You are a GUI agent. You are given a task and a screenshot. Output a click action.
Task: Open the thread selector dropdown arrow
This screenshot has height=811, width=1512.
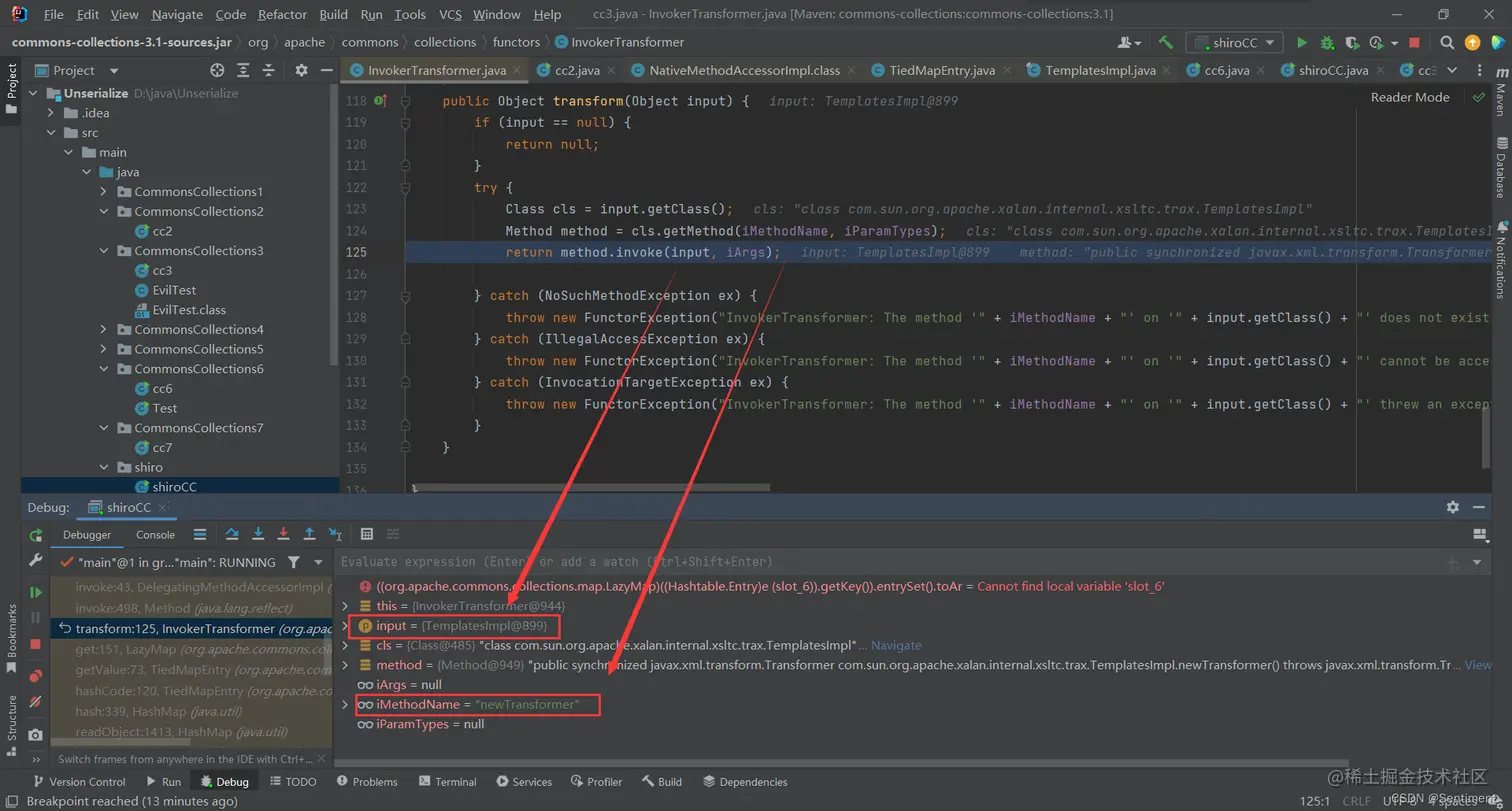[319, 562]
